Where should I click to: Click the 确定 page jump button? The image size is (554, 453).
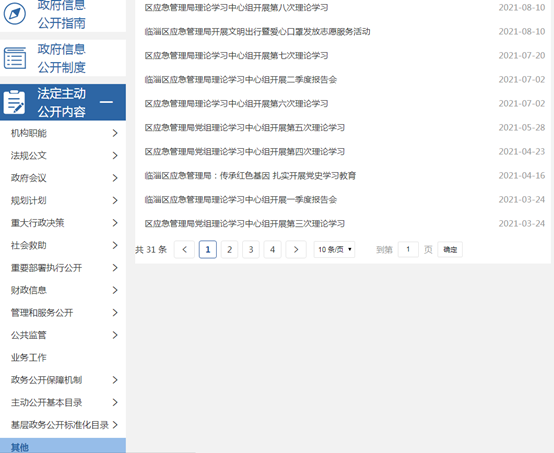[x=450, y=250]
